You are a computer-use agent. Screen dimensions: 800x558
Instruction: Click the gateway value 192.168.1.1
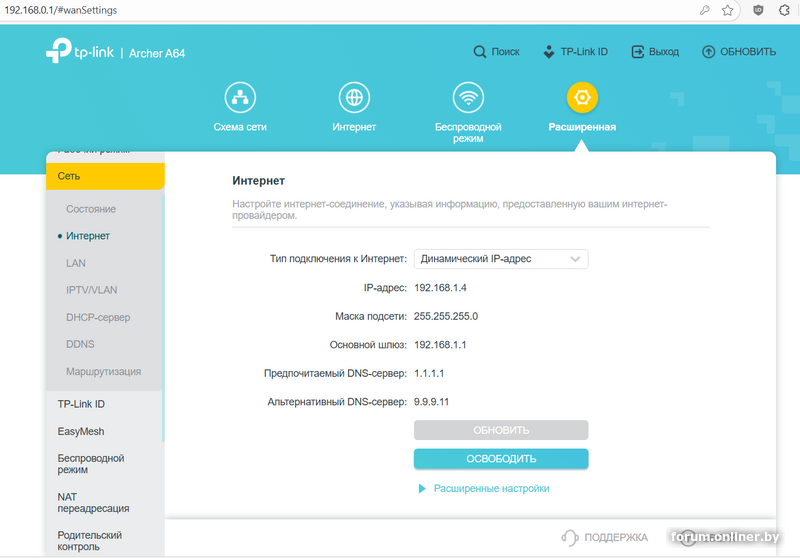(x=440, y=345)
